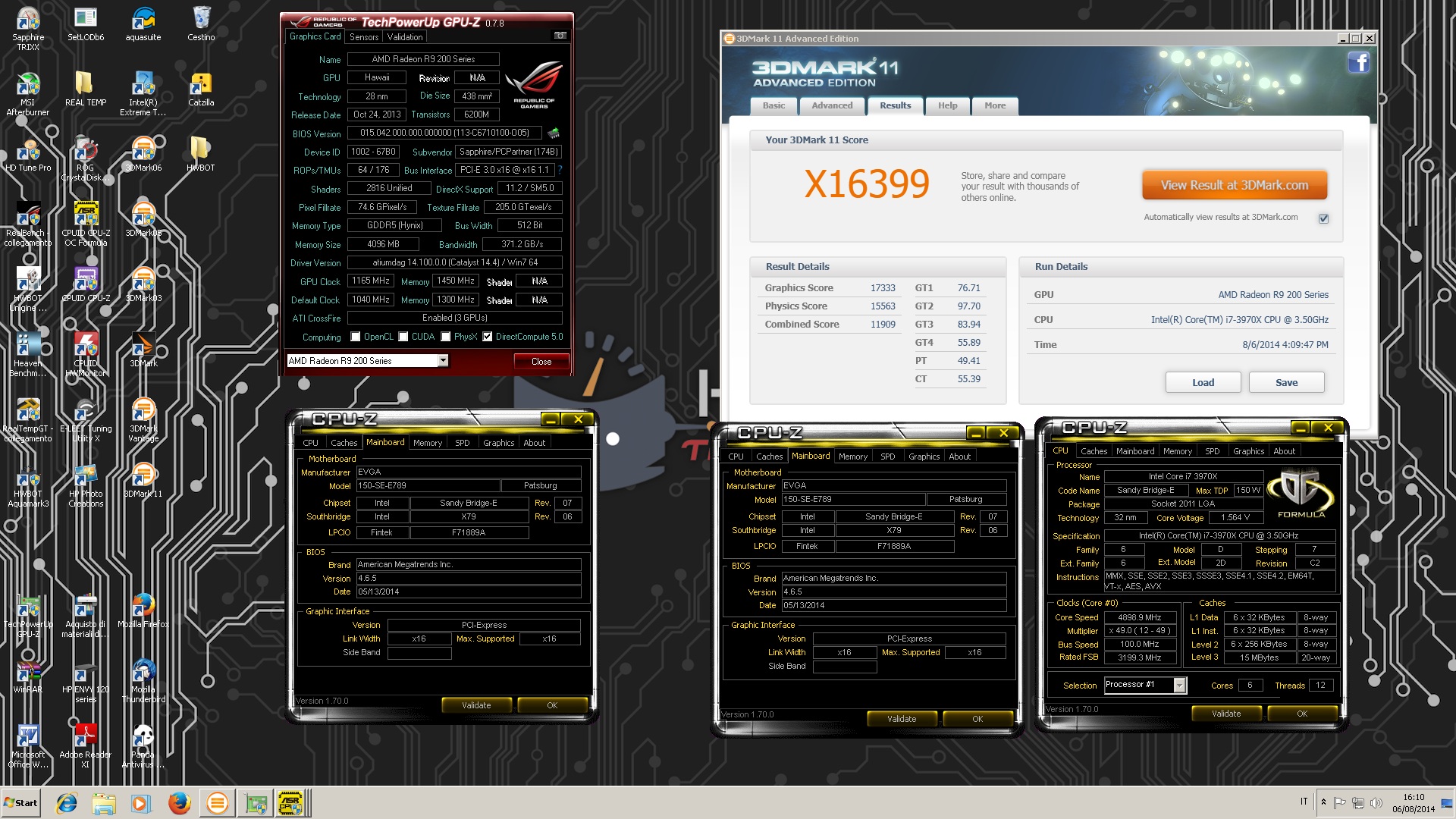Screen dimensions: 1456x819
Task: Launch Mozilla Firefox from the desktop
Action: (x=143, y=611)
